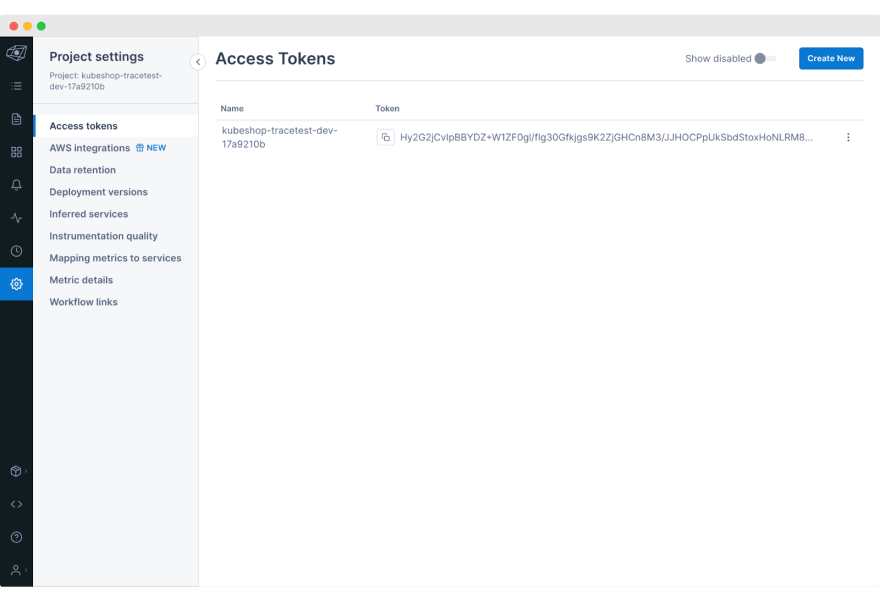The width and height of the screenshot is (880, 601).
Task: Open the user account icon
Action: 16,570
